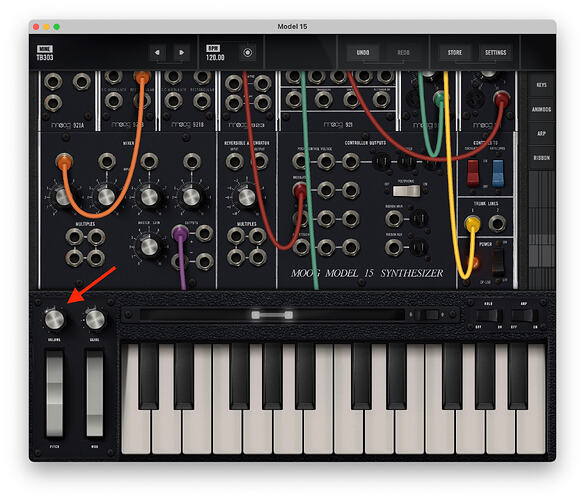Click the Master Gain knob in mixer
The image size is (585, 500).
click(x=149, y=246)
